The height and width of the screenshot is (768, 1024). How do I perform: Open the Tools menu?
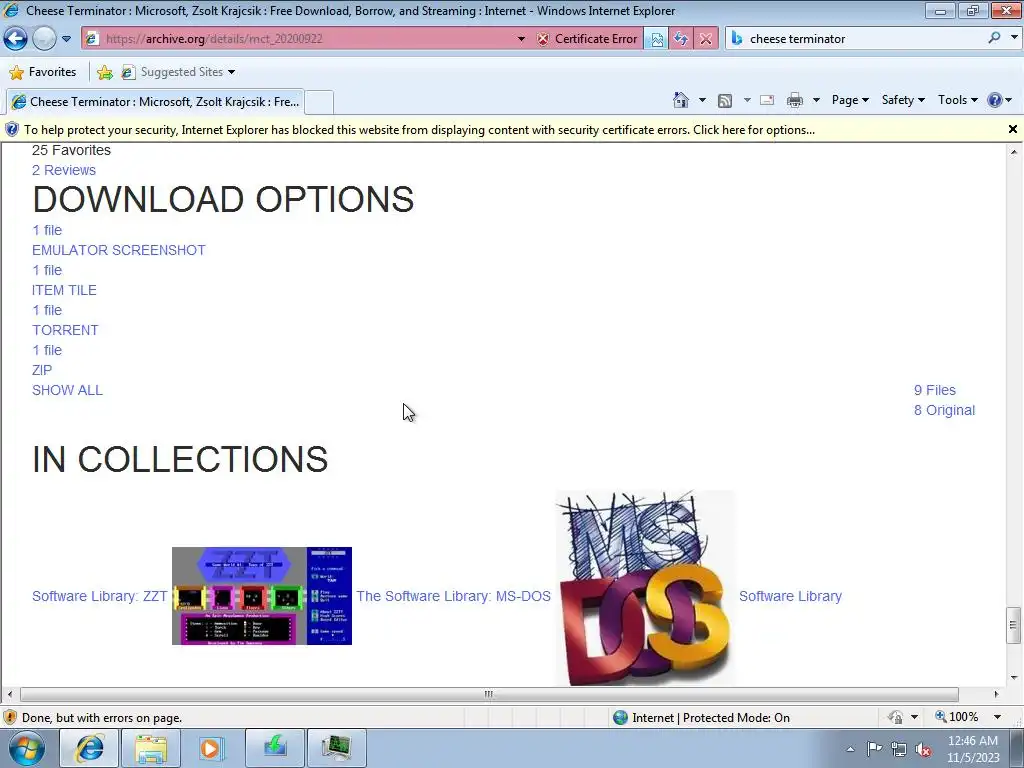click(957, 100)
